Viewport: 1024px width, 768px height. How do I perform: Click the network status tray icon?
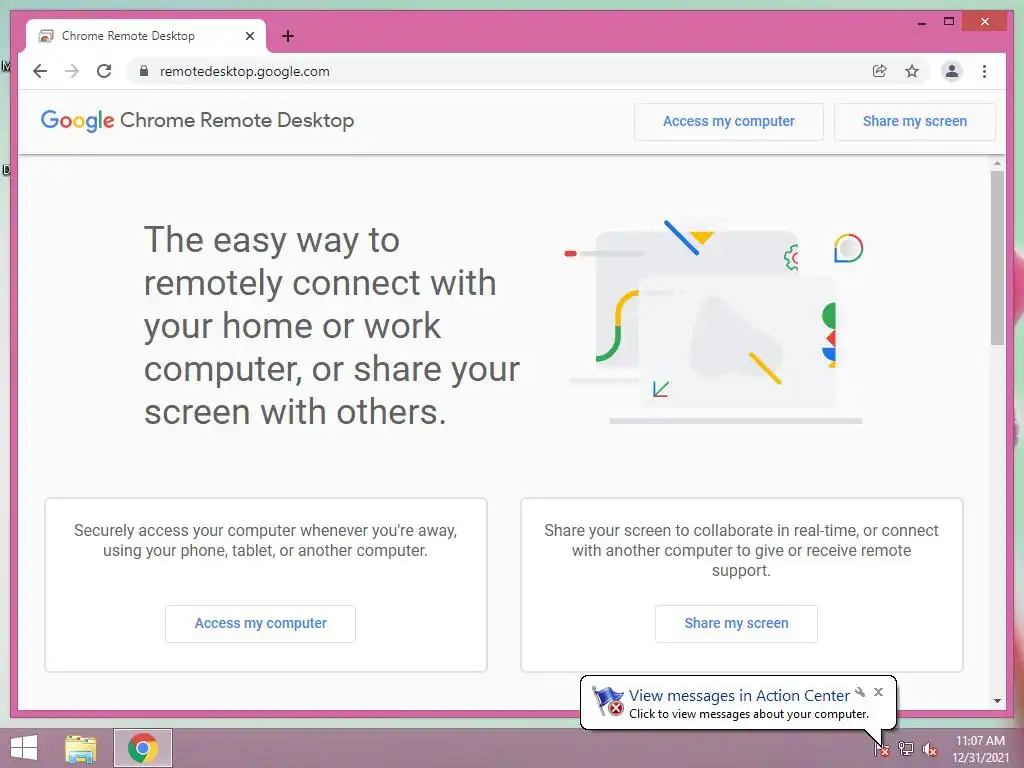coord(906,749)
